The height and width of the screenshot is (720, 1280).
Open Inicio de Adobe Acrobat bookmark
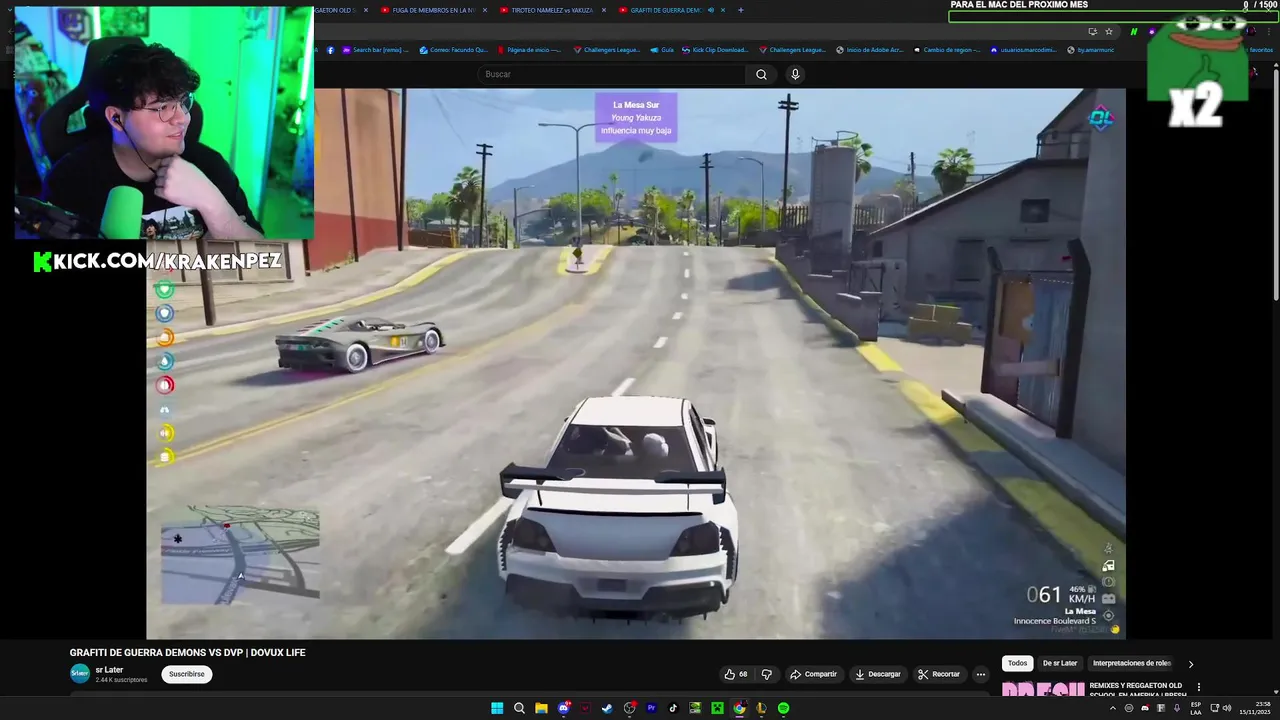pos(869,50)
